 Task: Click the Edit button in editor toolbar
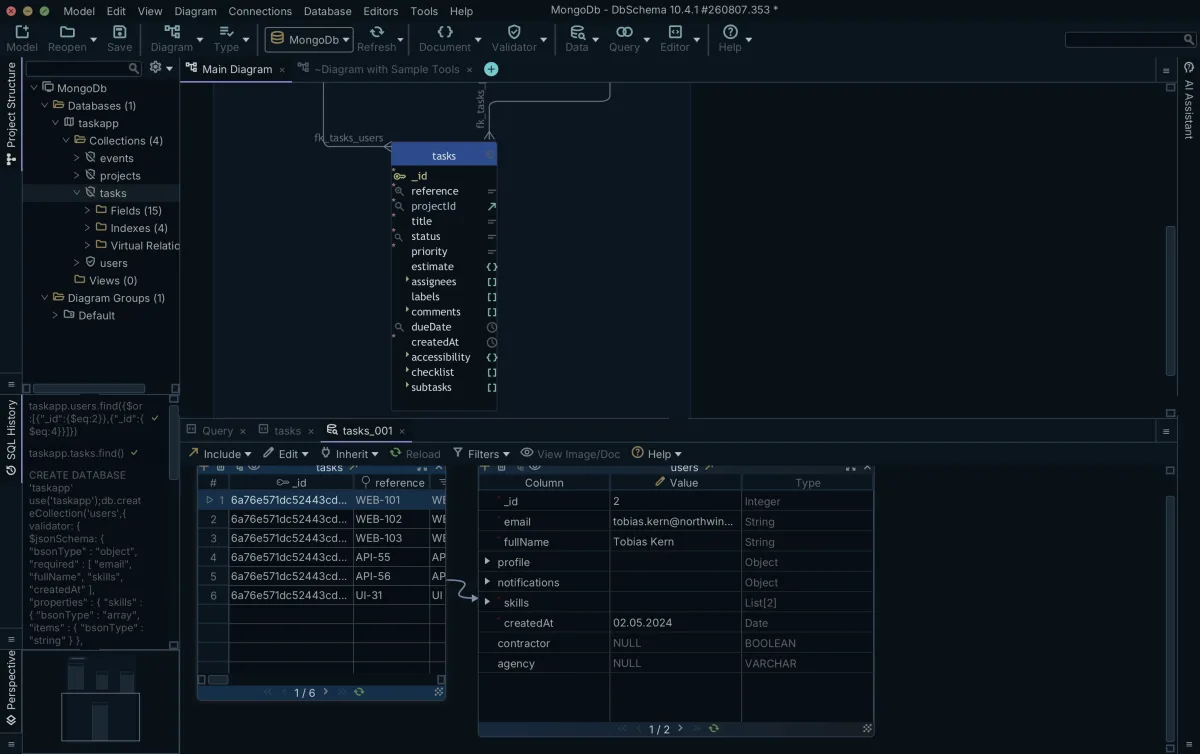point(285,454)
